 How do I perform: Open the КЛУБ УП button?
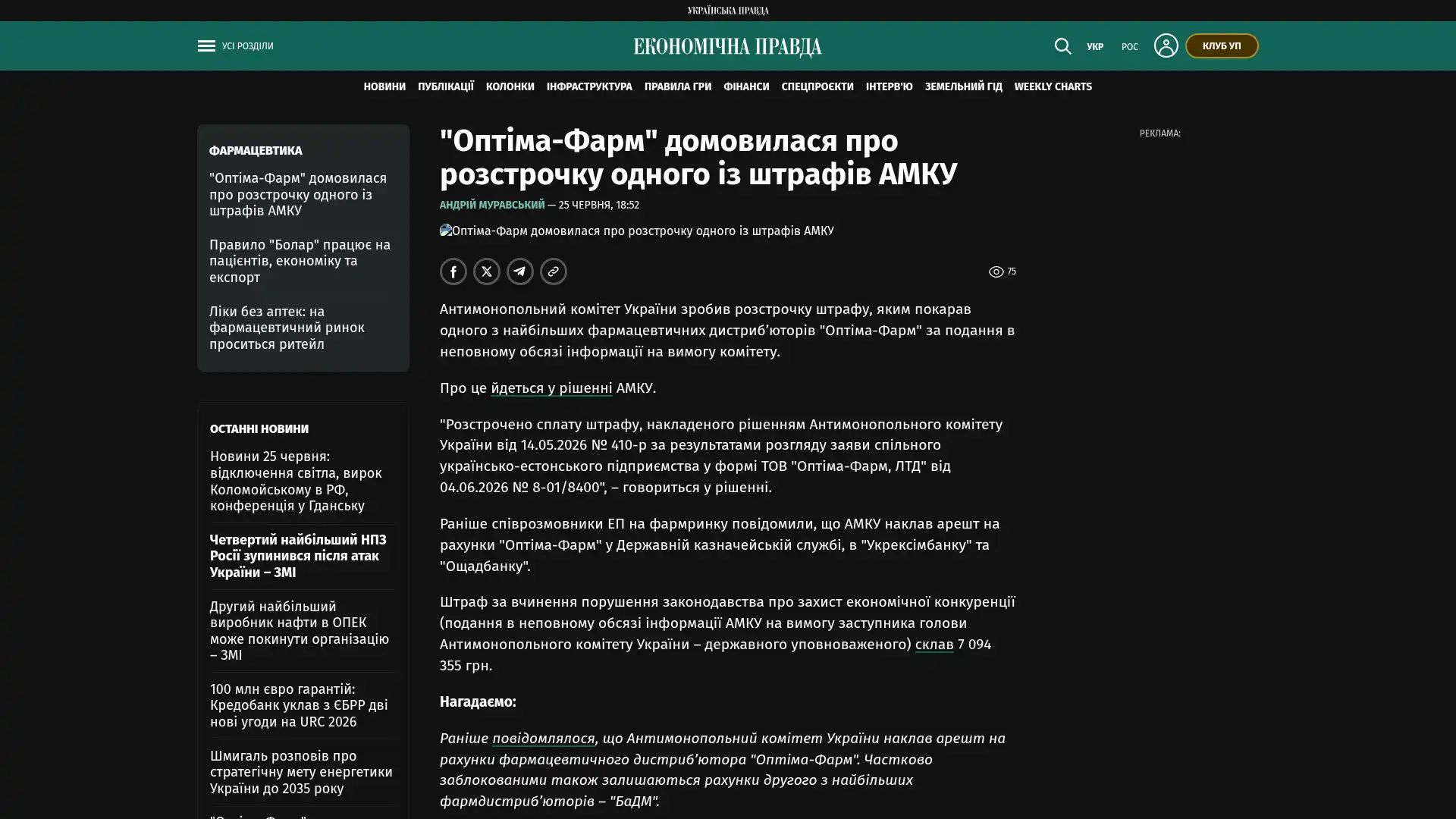pyautogui.click(x=1222, y=46)
